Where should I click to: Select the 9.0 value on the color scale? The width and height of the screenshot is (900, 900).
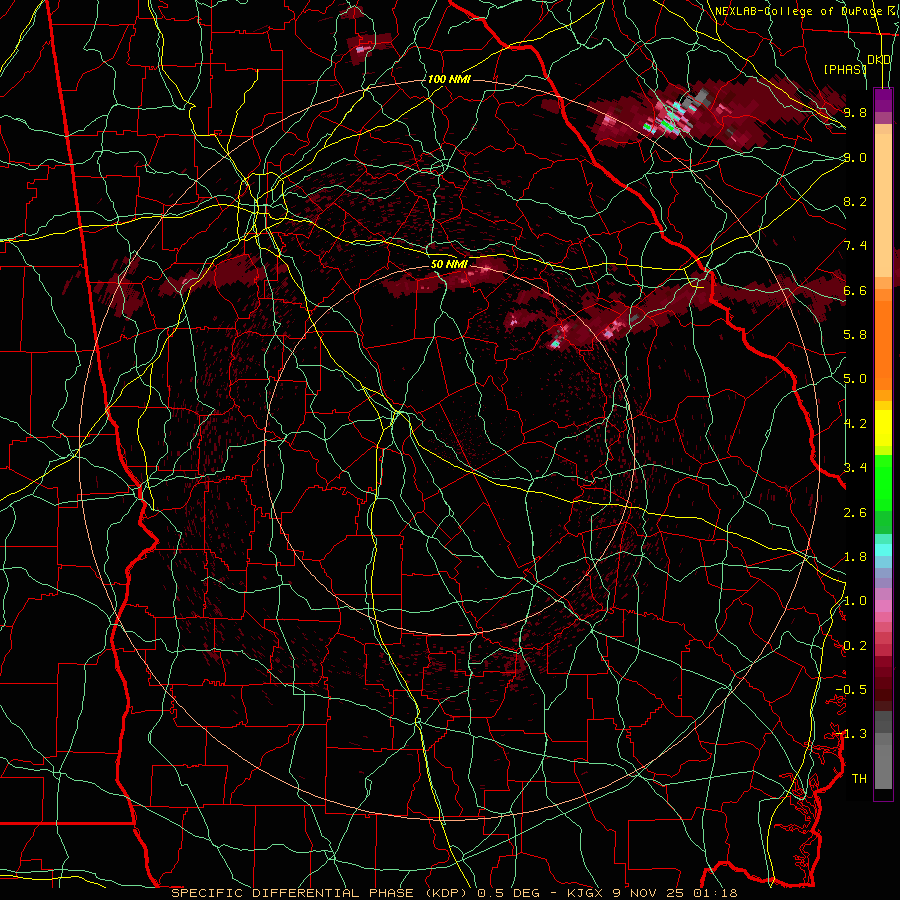pos(855,157)
